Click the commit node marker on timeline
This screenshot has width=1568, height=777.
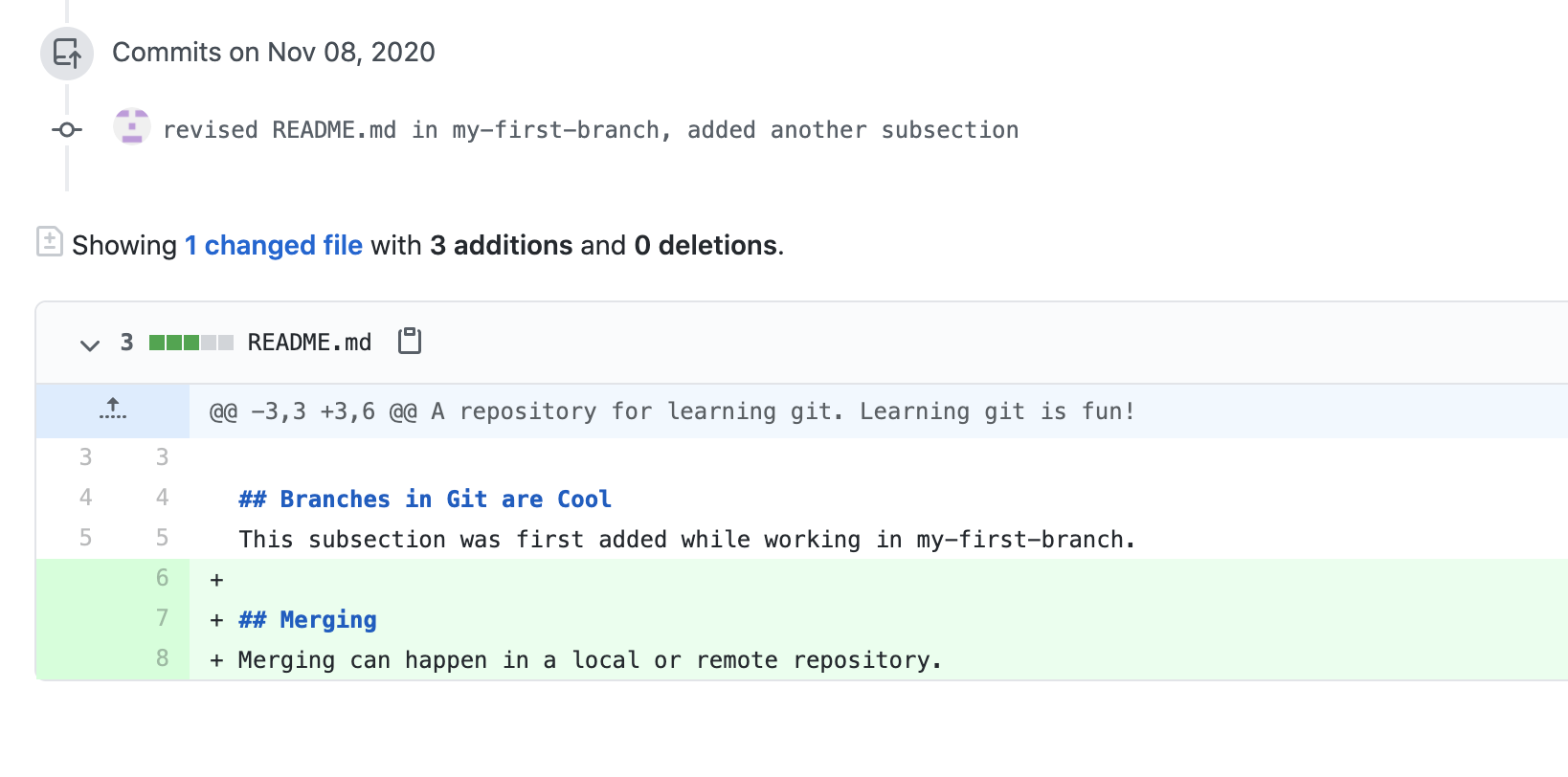click(x=67, y=129)
